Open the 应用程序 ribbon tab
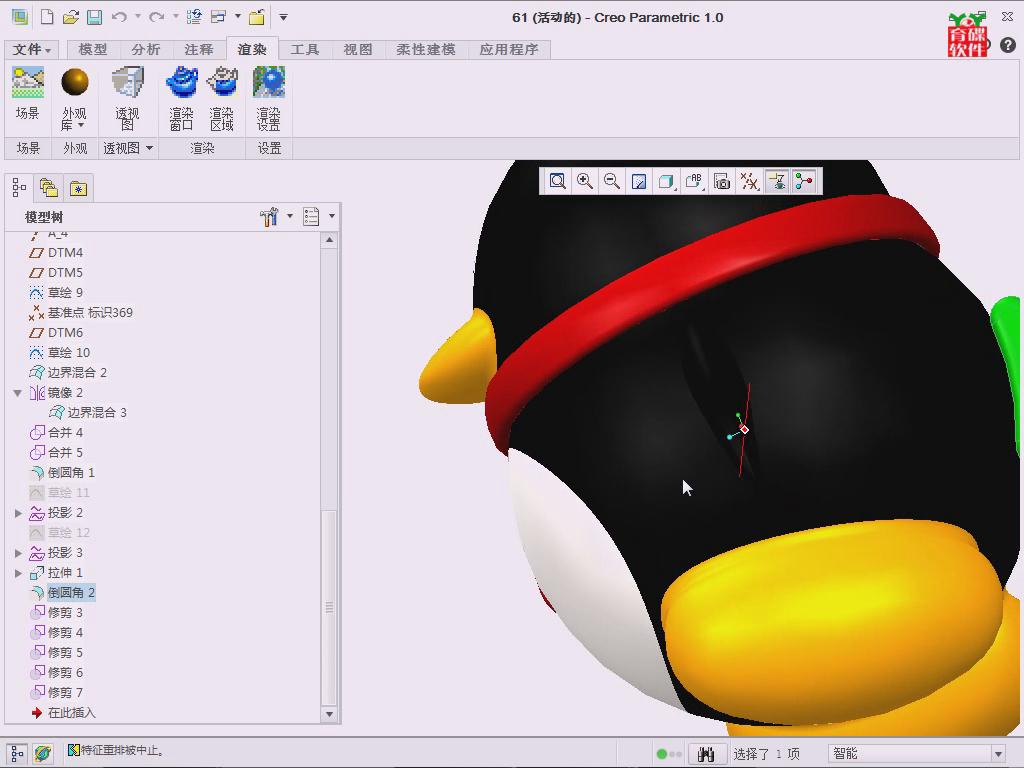Screen dimensions: 1024x768 pos(509,50)
